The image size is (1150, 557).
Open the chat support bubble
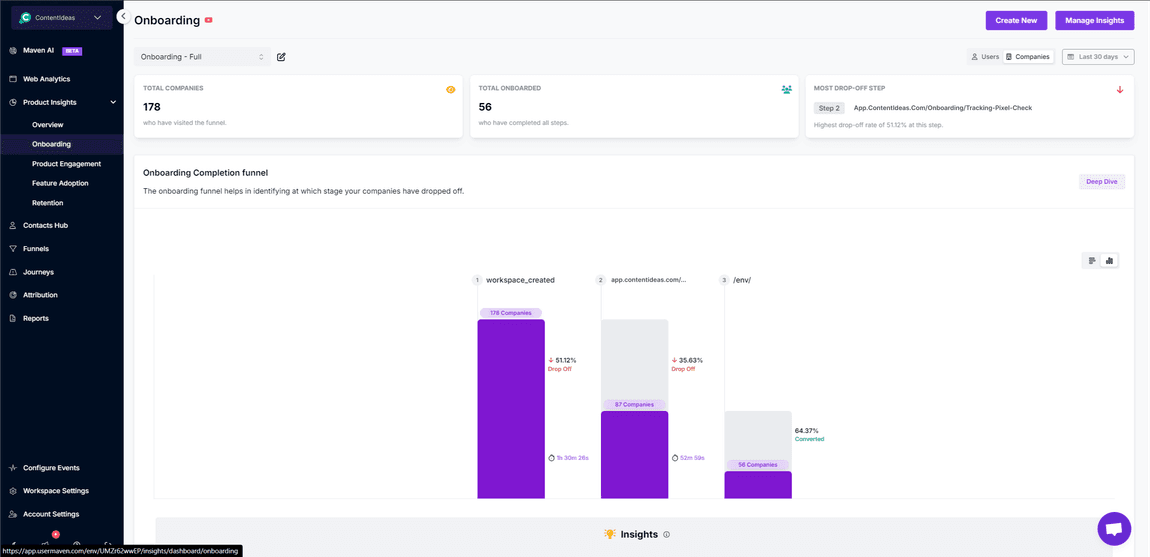(x=1113, y=528)
